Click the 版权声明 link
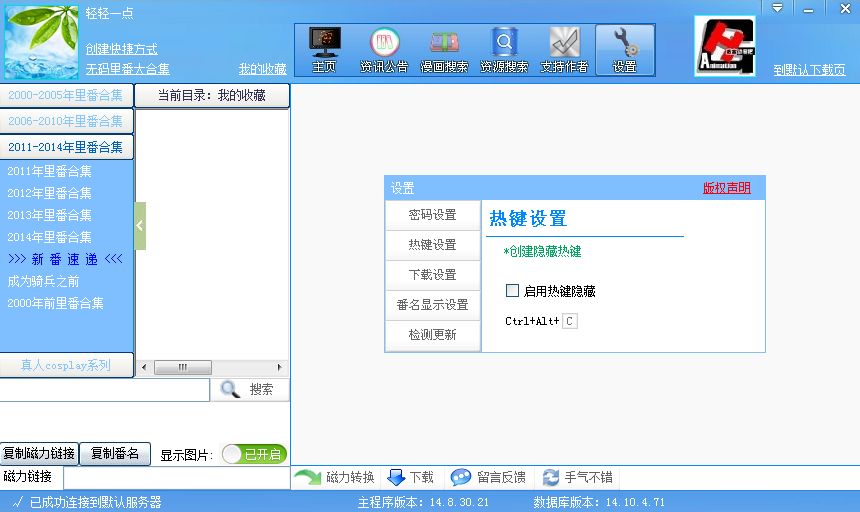860x512 pixels. click(726, 188)
